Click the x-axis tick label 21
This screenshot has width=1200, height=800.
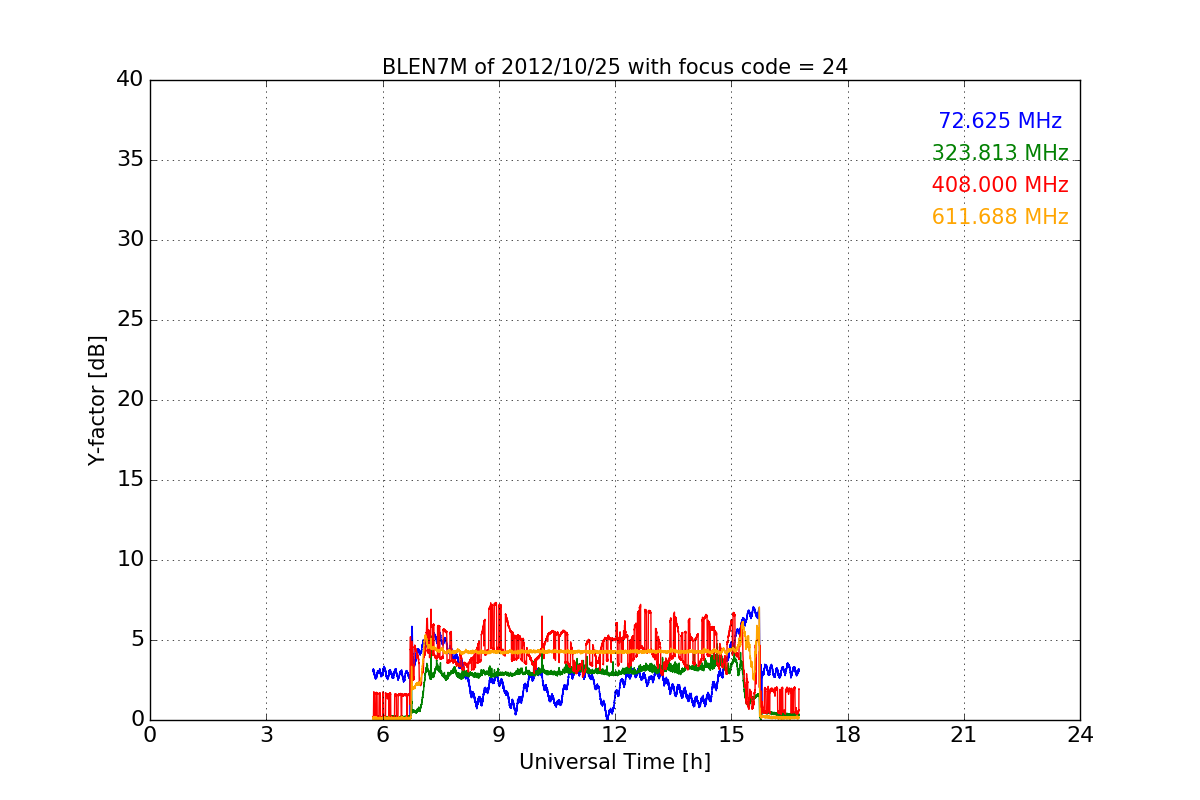point(964,735)
